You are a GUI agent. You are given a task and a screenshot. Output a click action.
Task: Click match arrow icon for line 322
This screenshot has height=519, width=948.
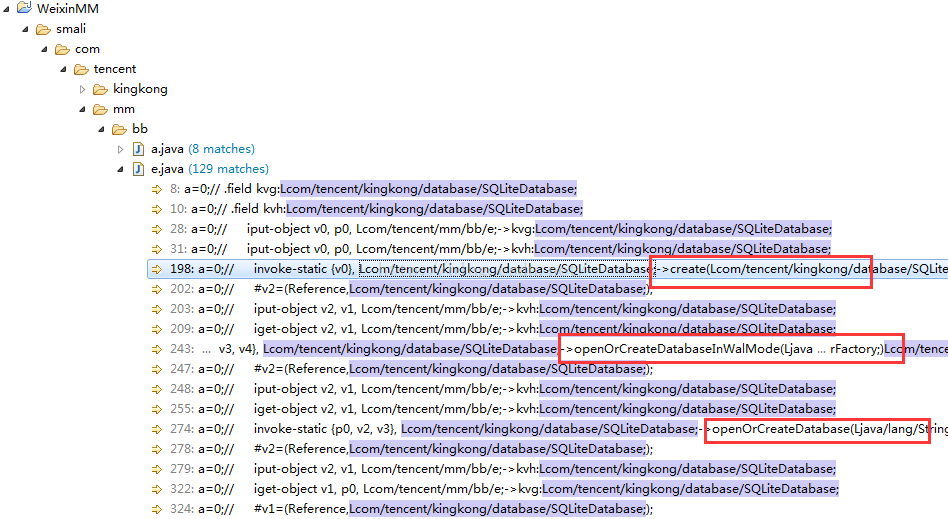pos(157,489)
